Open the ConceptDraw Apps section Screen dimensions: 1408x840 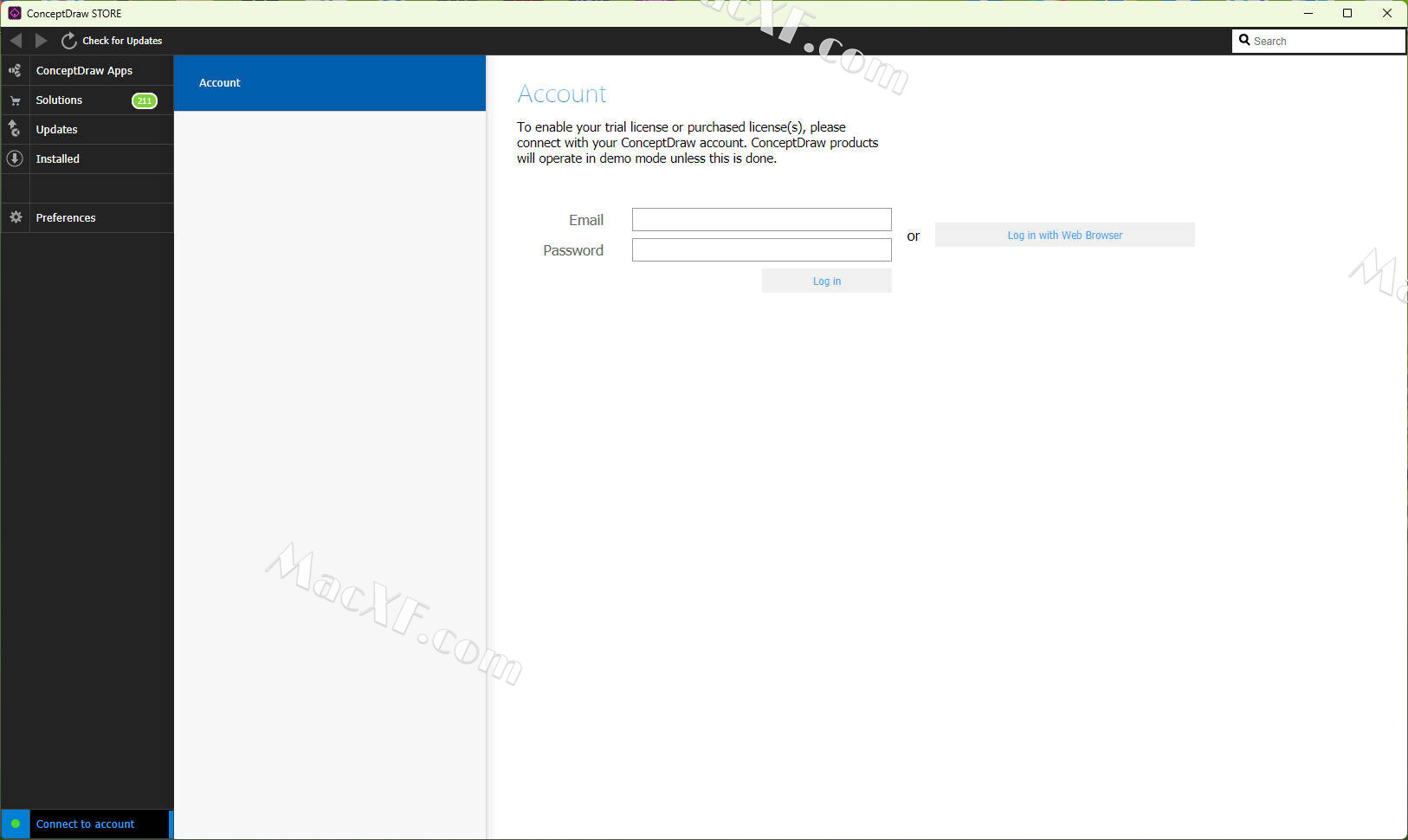[84, 71]
